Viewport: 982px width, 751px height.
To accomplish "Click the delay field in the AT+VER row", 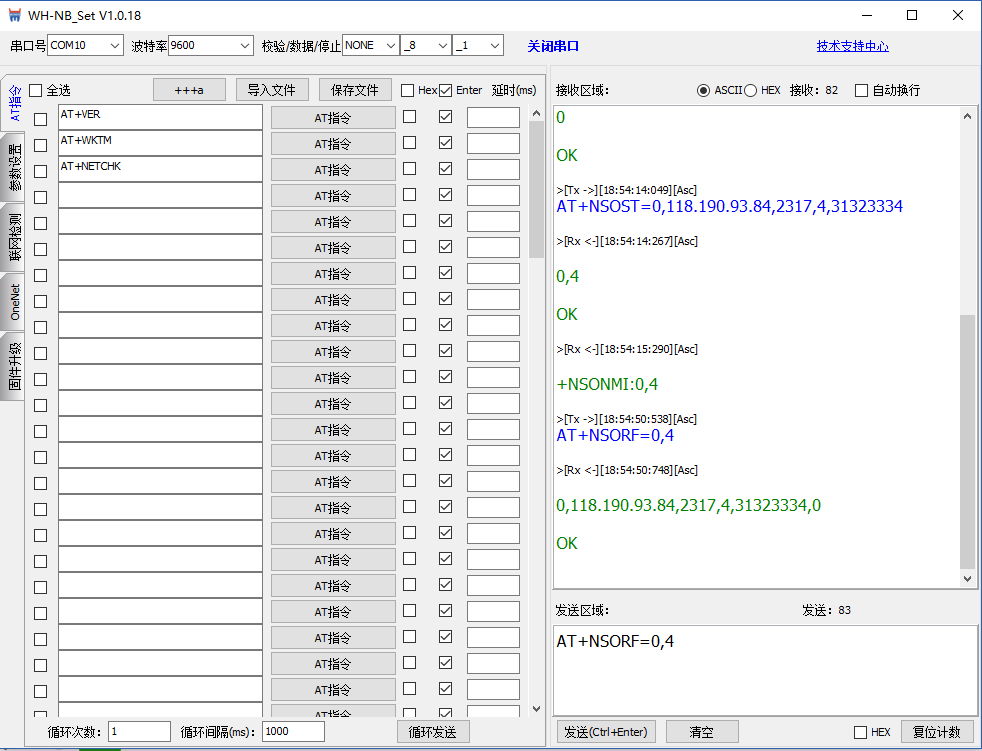I will (494, 117).
